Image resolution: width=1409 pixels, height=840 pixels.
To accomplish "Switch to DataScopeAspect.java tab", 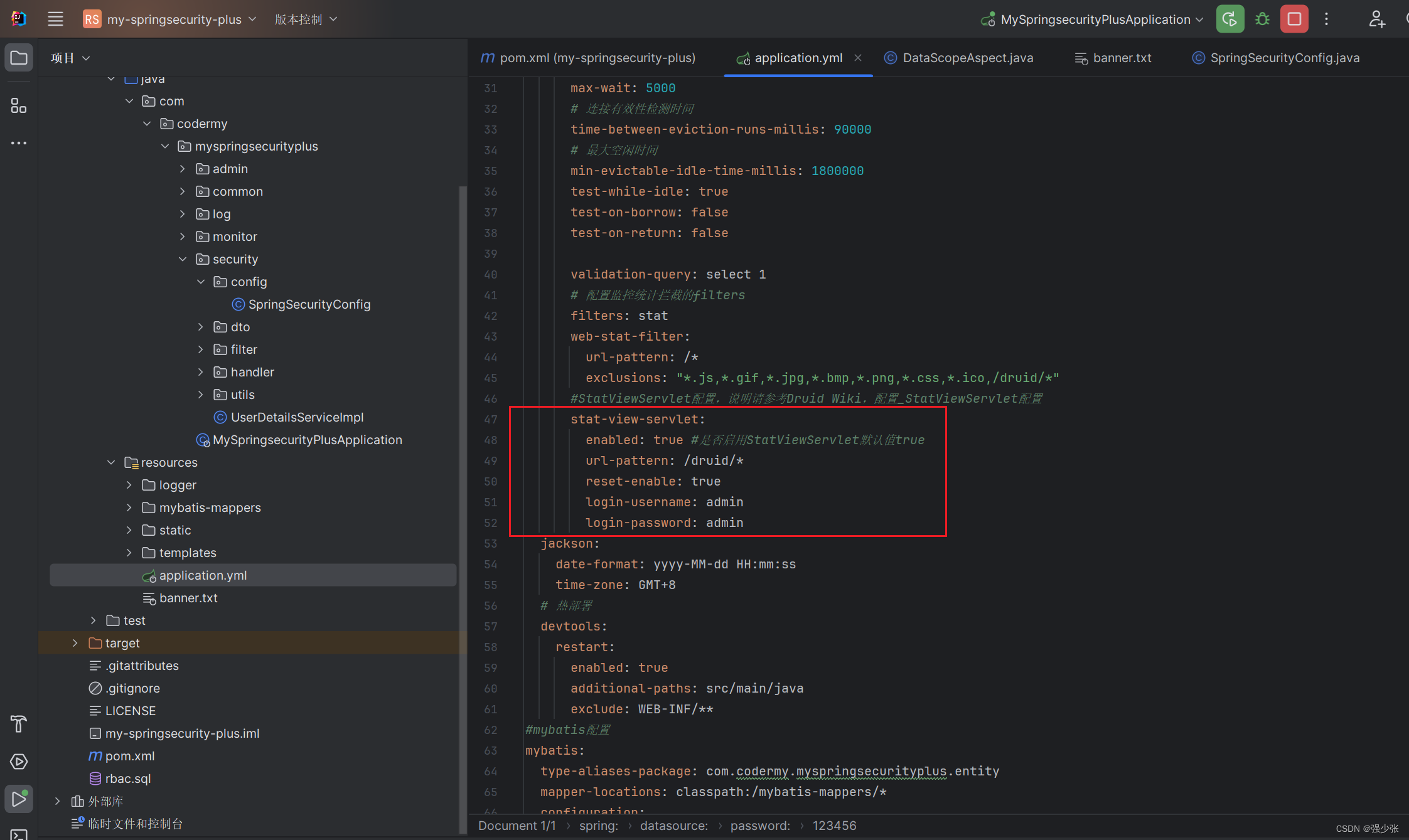I will pos(958,58).
